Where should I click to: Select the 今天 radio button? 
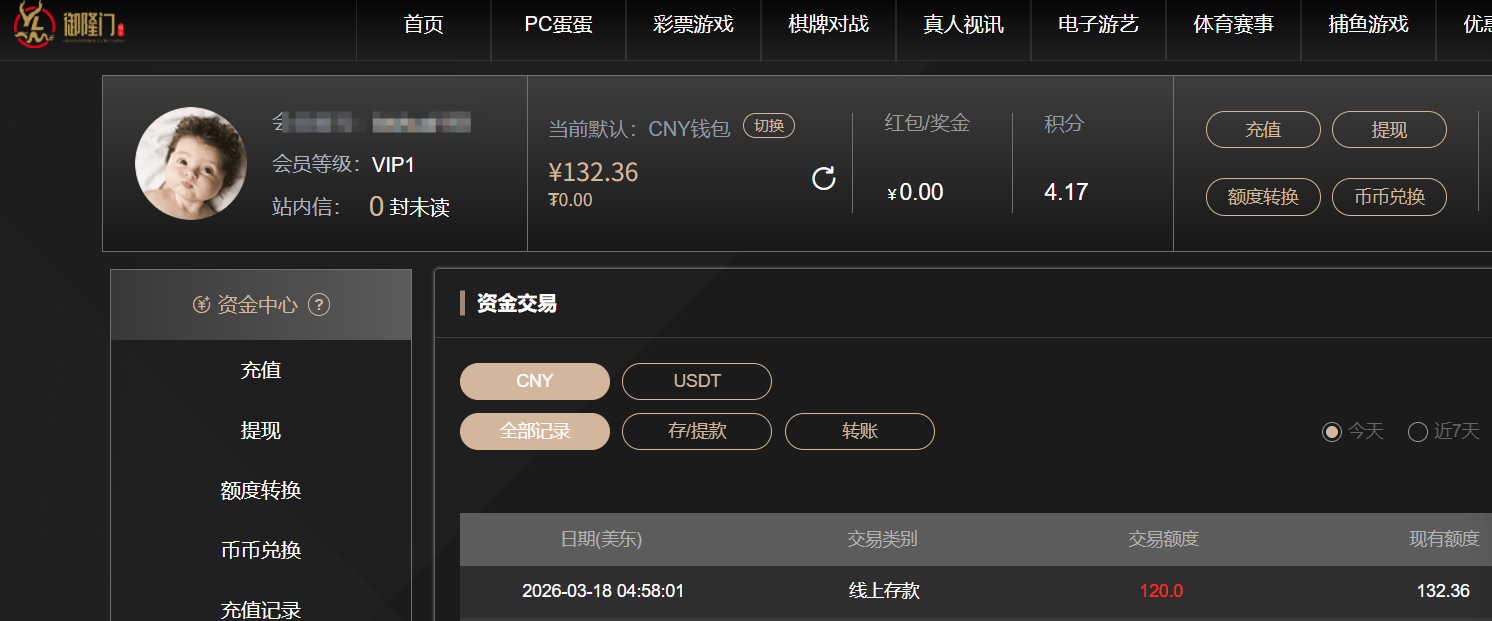point(1331,432)
